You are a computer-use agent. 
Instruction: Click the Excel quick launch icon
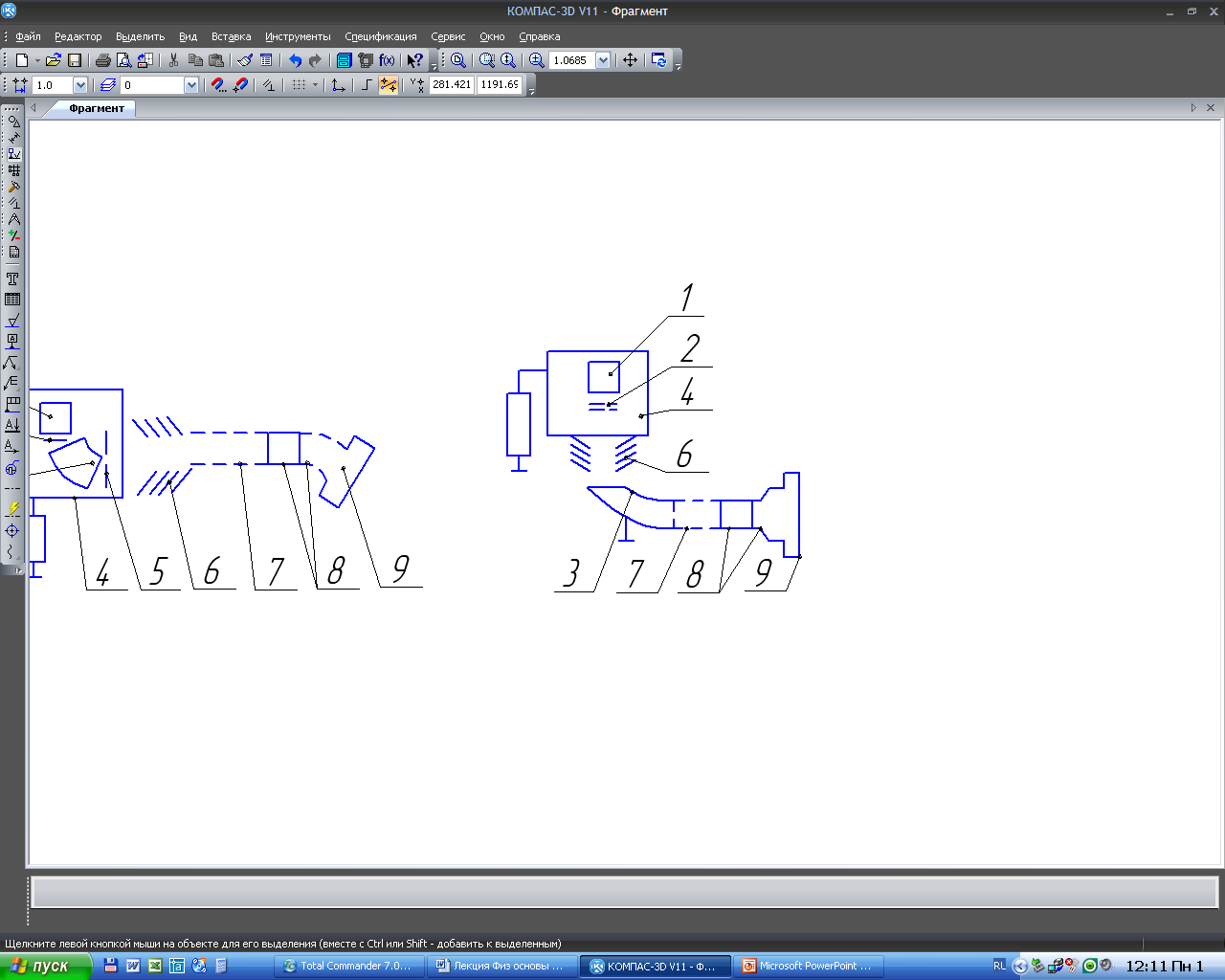pos(154,966)
